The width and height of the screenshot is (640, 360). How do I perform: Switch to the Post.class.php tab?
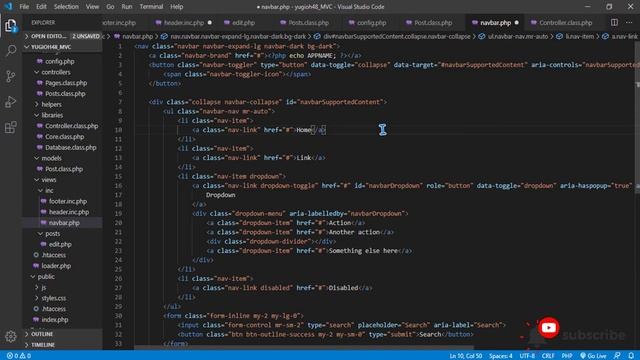(433, 23)
